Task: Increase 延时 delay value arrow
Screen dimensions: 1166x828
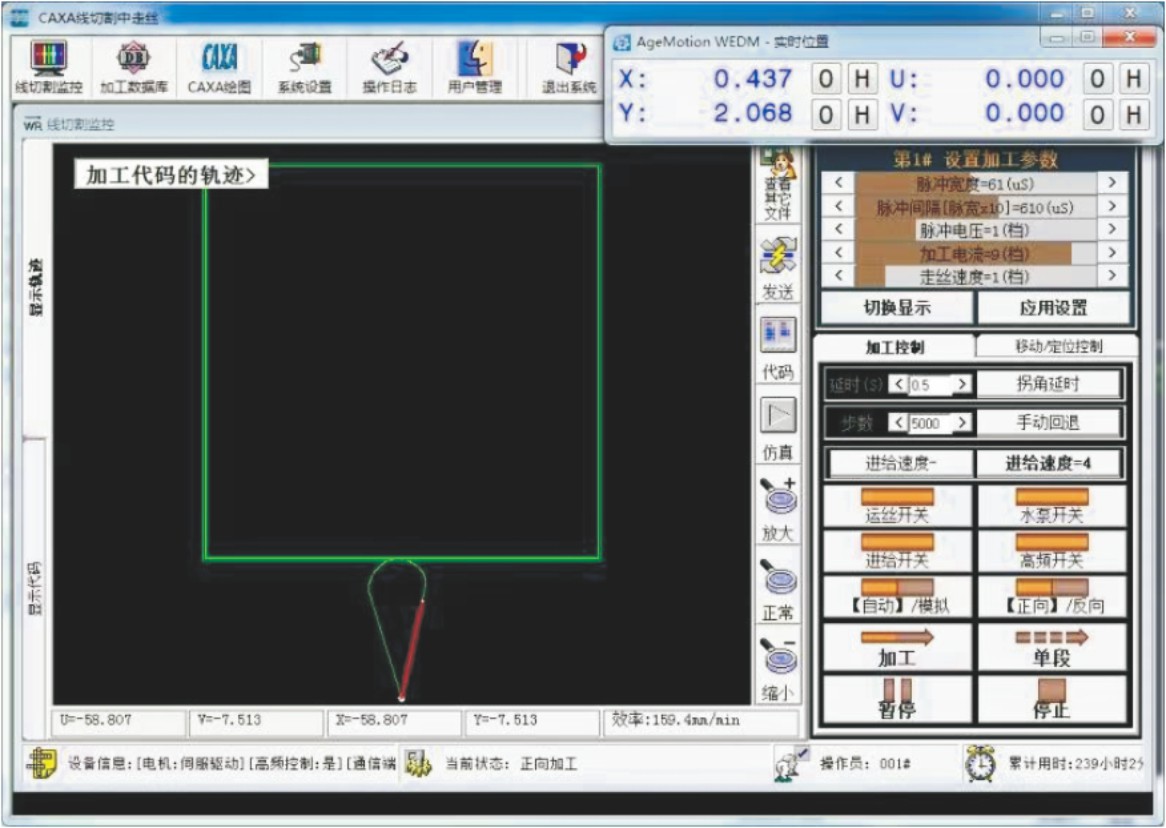Action: (963, 384)
